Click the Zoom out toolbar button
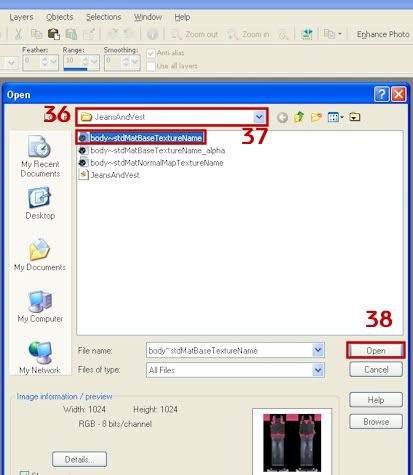This screenshot has height=475, width=413. 194,34
